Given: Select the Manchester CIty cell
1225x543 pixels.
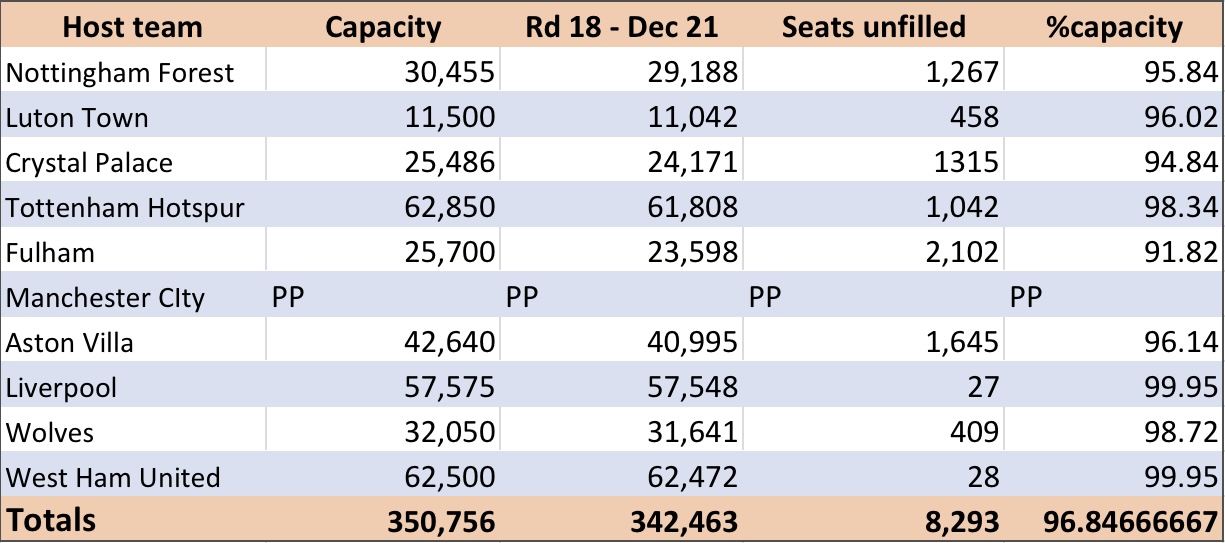Looking at the screenshot, I should pyautogui.click(x=133, y=297).
